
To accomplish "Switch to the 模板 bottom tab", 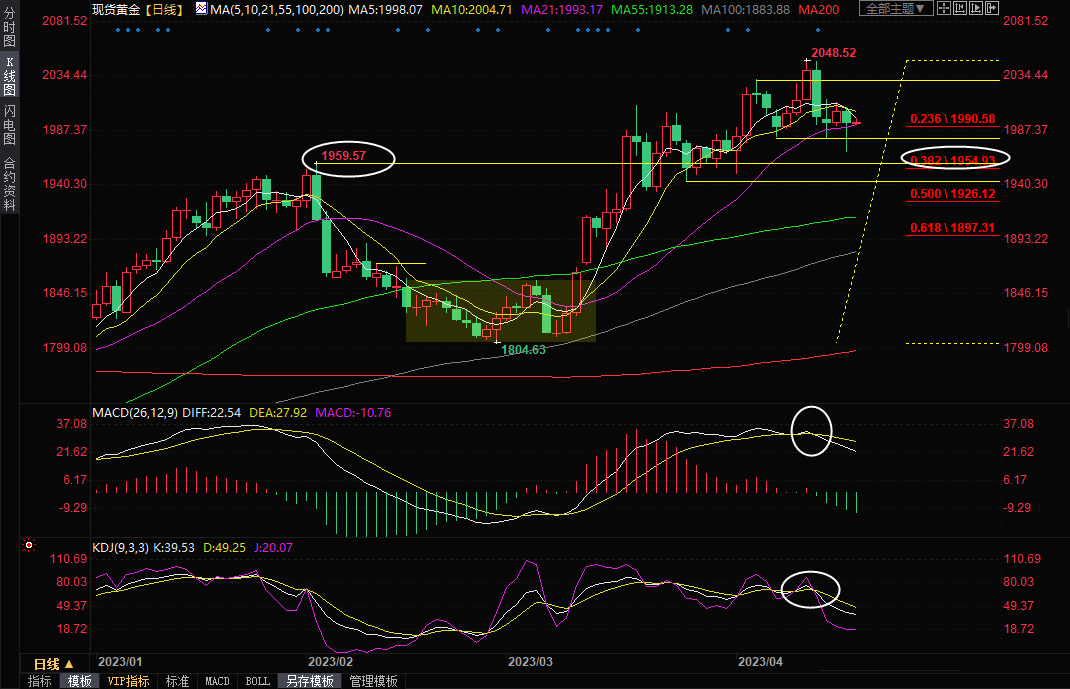I will [80, 681].
